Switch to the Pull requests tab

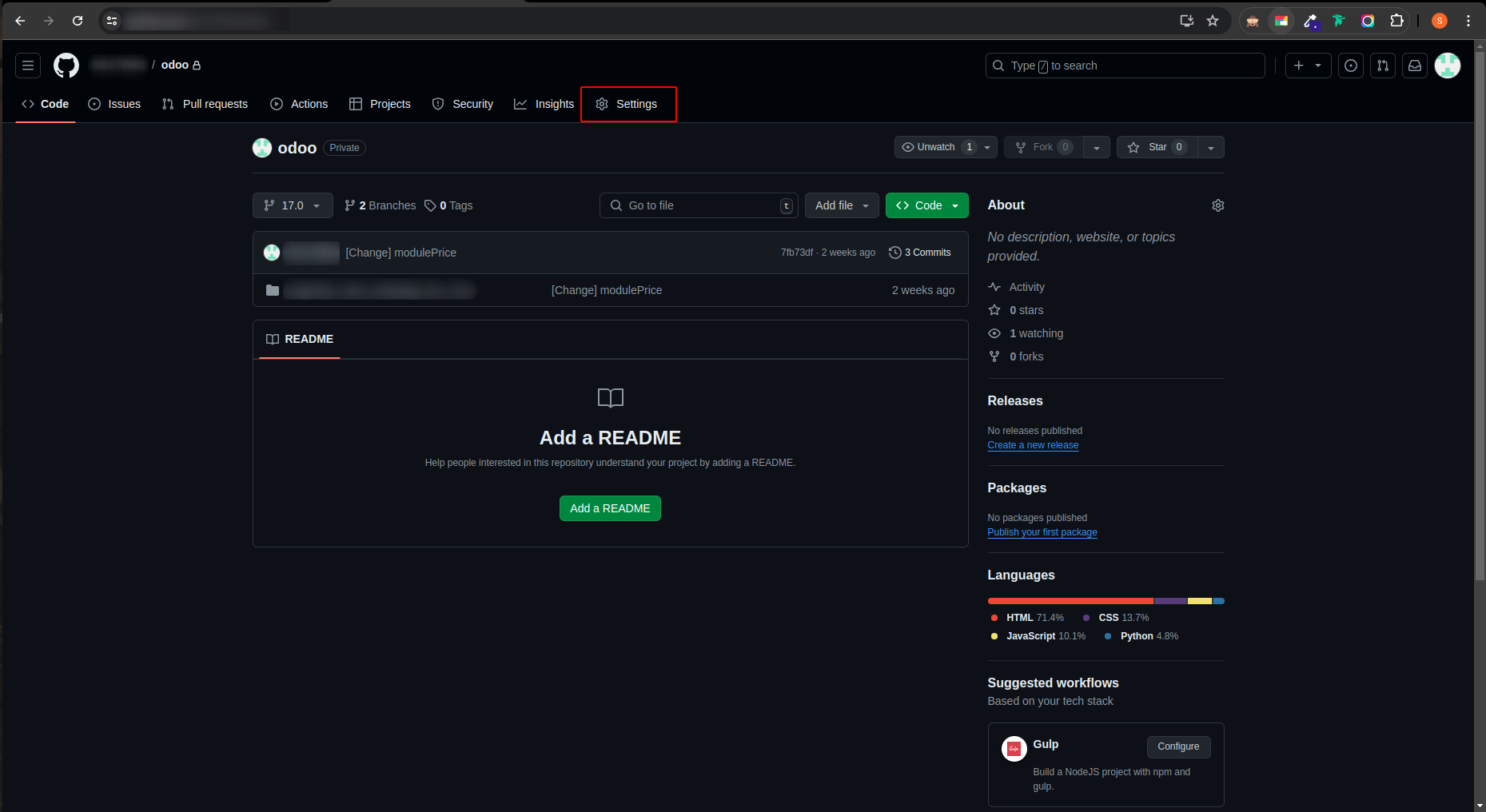tap(205, 104)
